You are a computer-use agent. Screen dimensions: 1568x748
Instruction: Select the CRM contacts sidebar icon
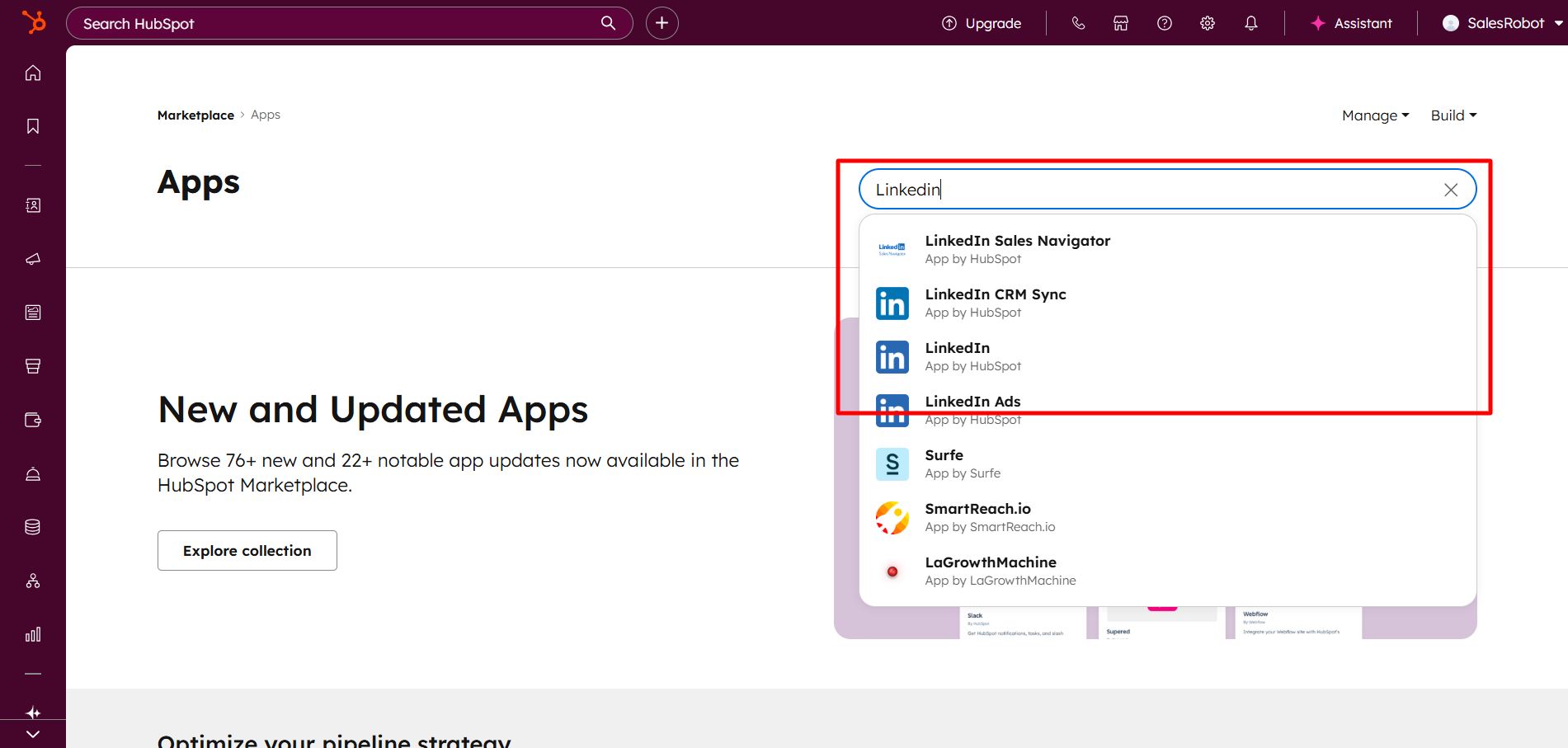(x=33, y=205)
